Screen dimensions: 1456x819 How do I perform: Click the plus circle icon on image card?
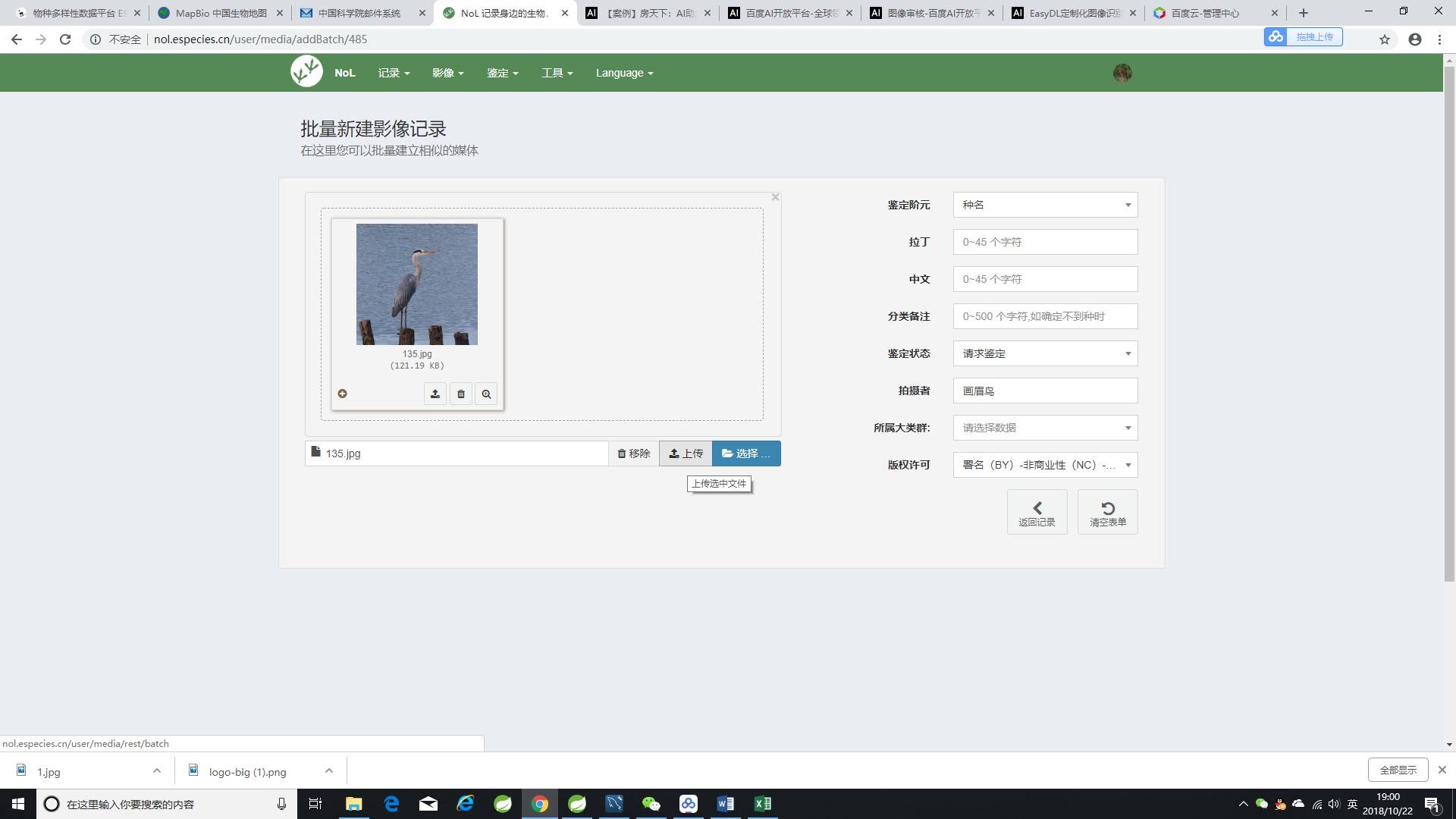342,394
